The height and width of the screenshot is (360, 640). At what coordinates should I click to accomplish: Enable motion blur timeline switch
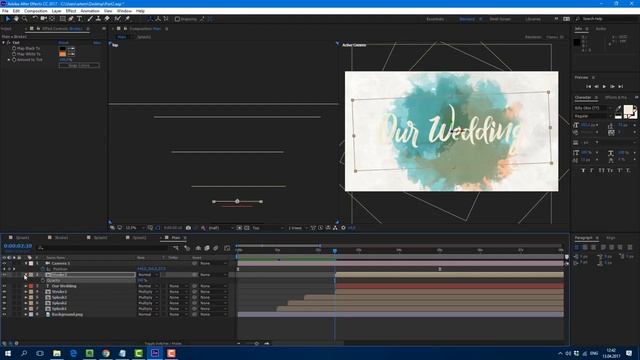tap(216, 248)
